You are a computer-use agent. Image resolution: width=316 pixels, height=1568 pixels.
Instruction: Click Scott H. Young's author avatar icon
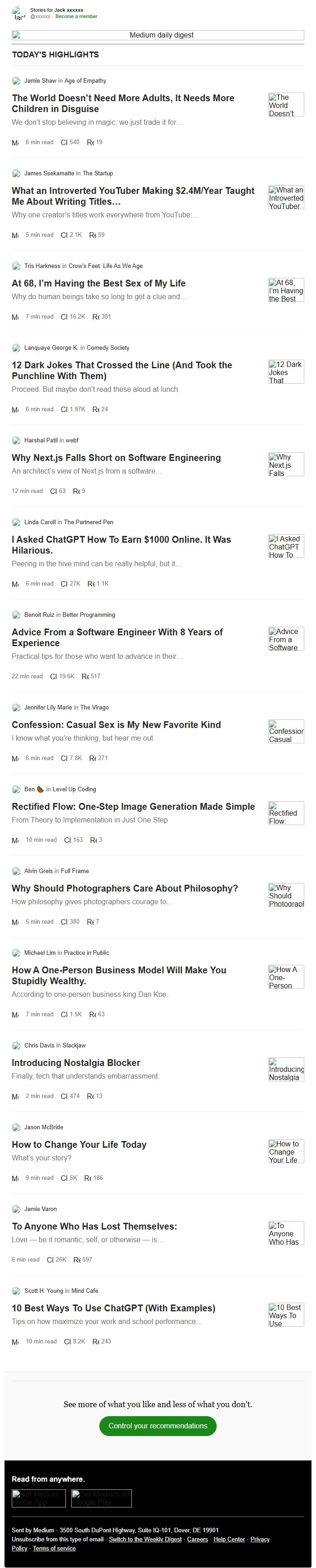click(x=16, y=1291)
